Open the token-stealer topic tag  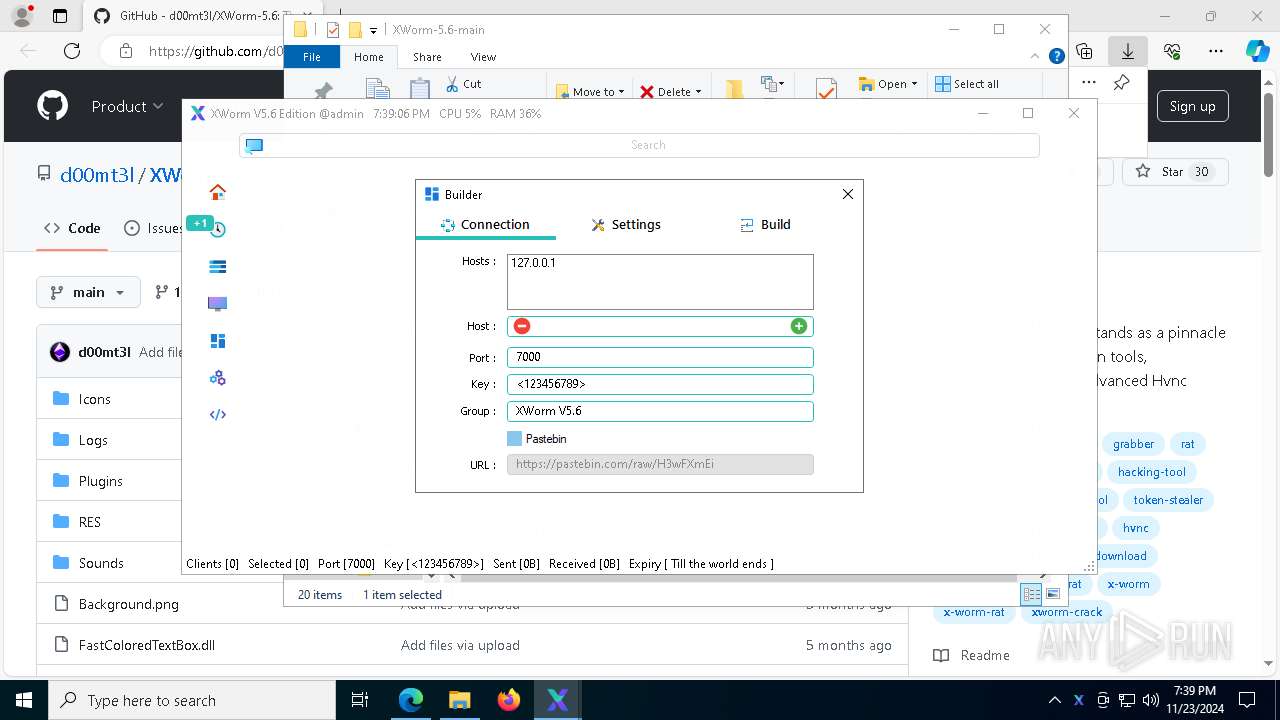[x=1168, y=500]
